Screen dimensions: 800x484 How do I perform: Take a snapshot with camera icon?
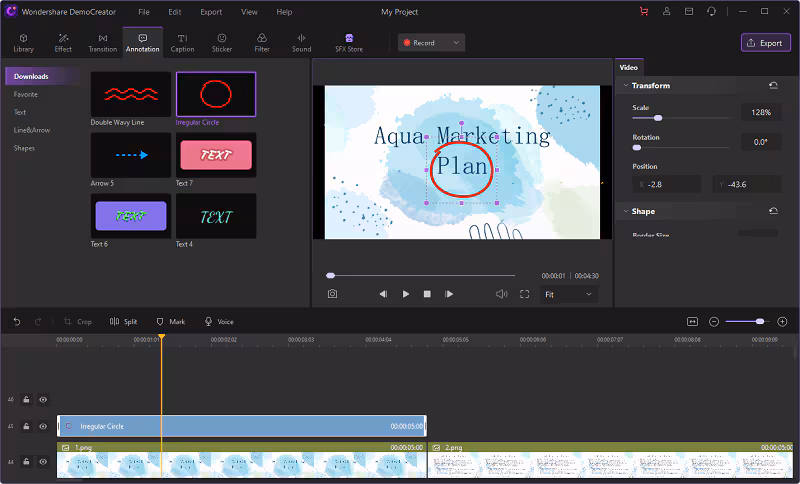pyautogui.click(x=332, y=294)
